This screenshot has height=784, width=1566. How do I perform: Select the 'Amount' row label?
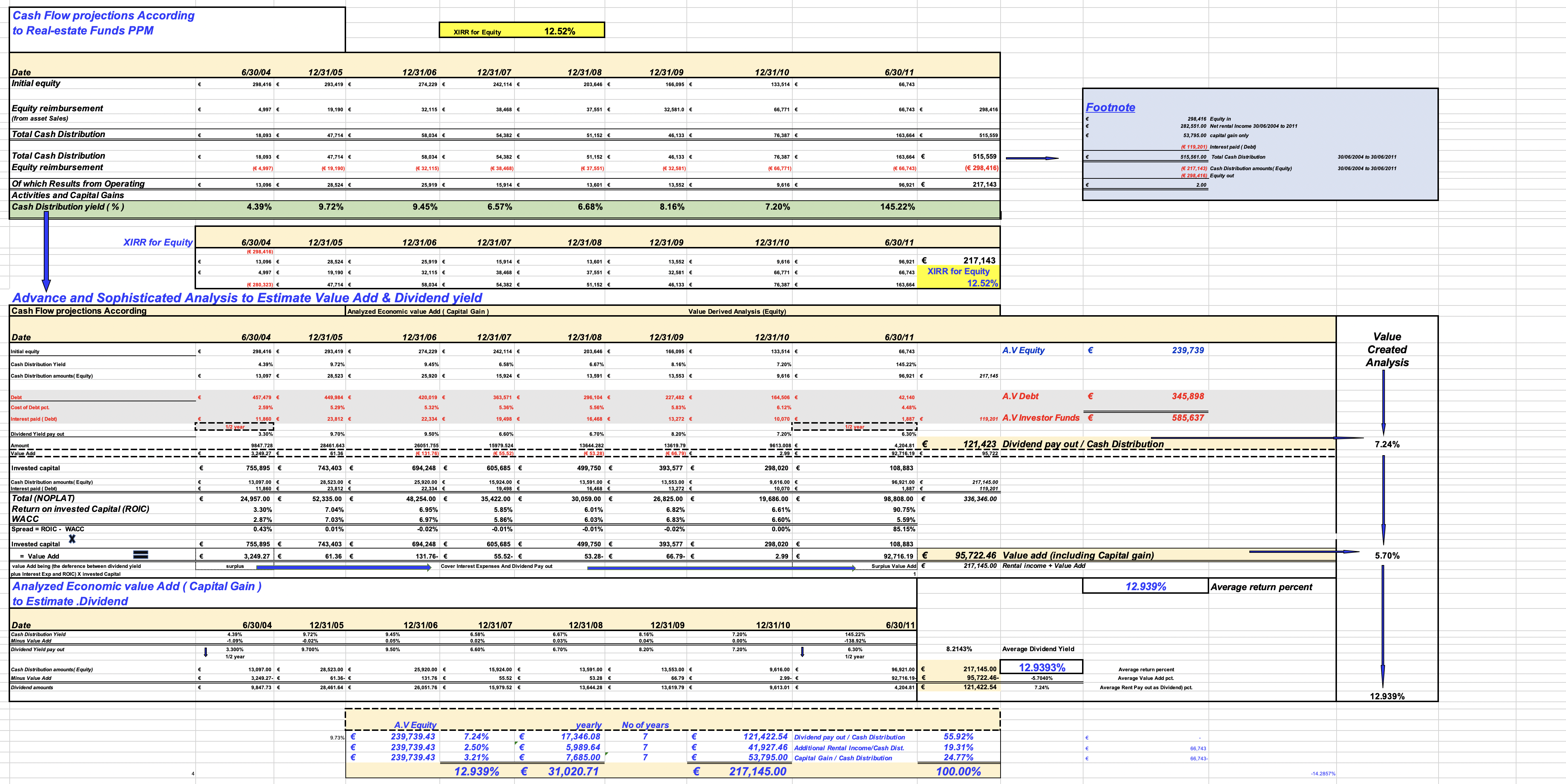point(19,445)
